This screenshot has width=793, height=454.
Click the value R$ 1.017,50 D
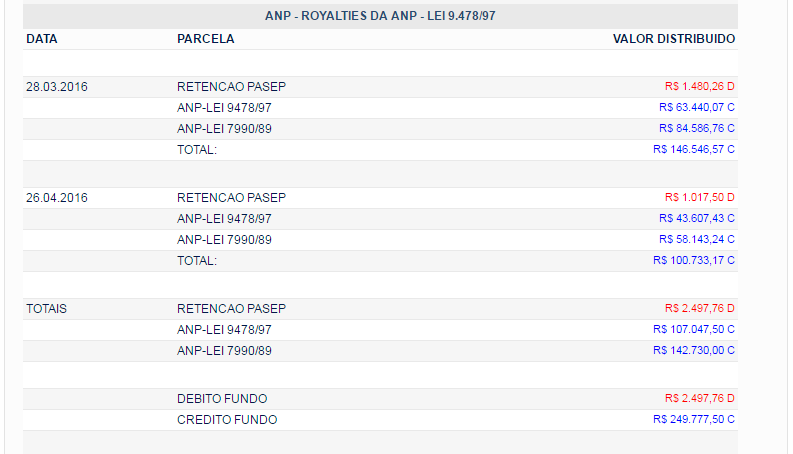coord(699,198)
